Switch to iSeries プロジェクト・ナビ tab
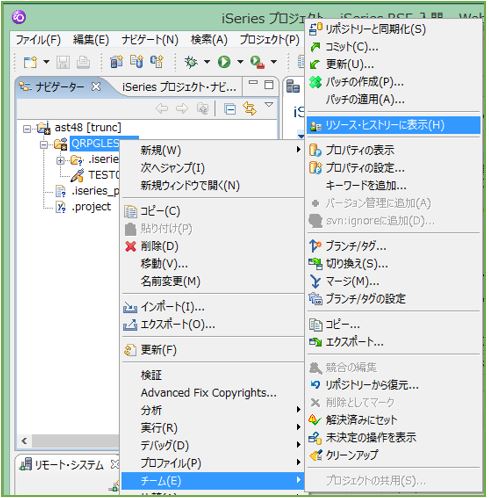 click(x=179, y=87)
